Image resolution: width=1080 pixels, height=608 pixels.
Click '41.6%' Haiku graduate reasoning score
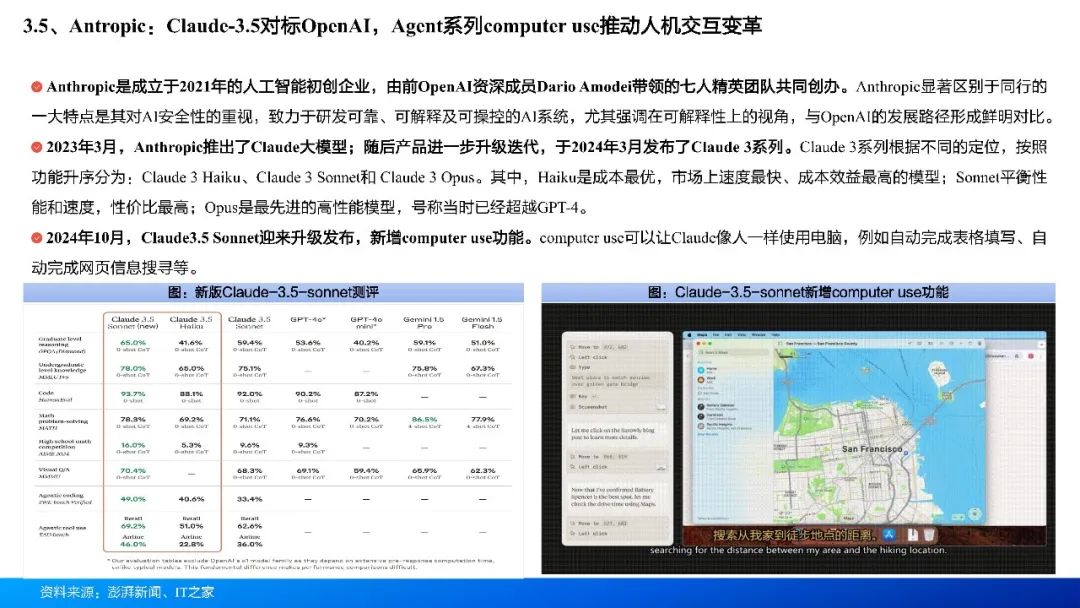(191, 342)
